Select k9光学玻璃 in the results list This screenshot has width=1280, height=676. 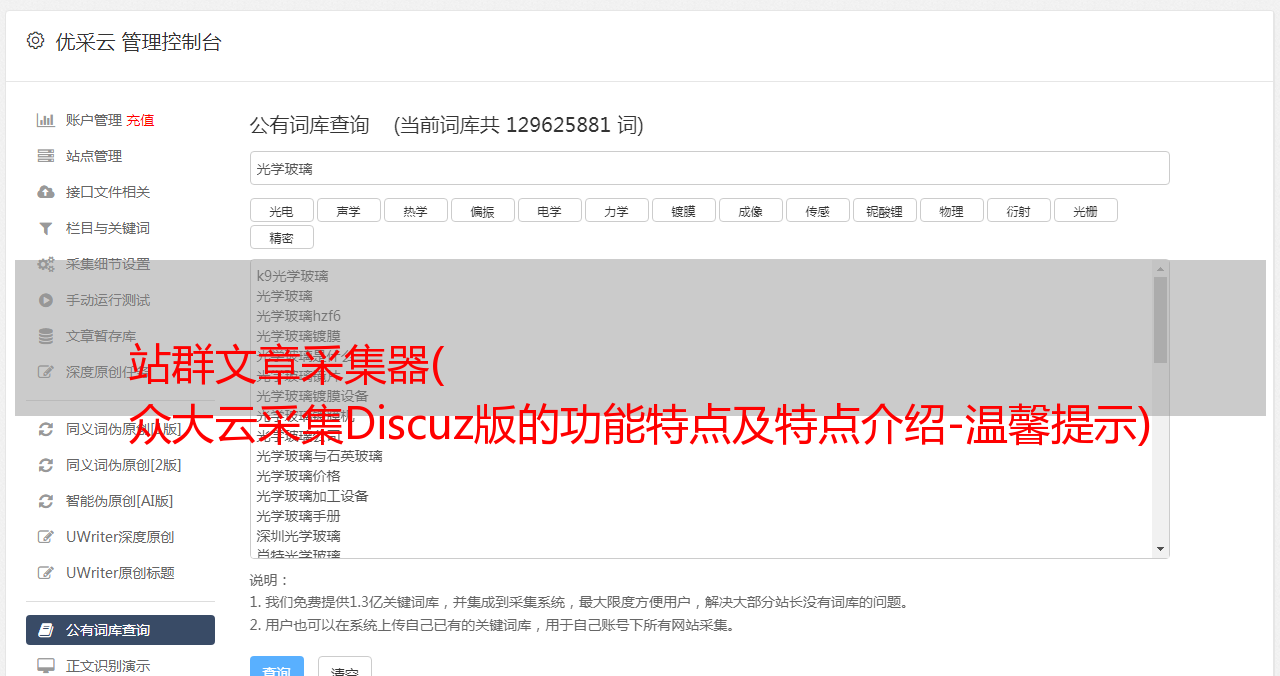tap(292, 276)
